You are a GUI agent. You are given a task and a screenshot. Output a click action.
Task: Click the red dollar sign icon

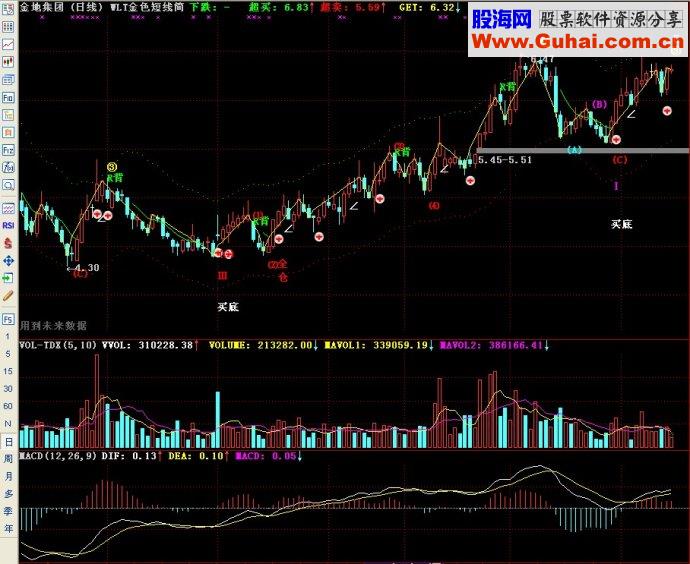pyautogui.click(x=8, y=243)
